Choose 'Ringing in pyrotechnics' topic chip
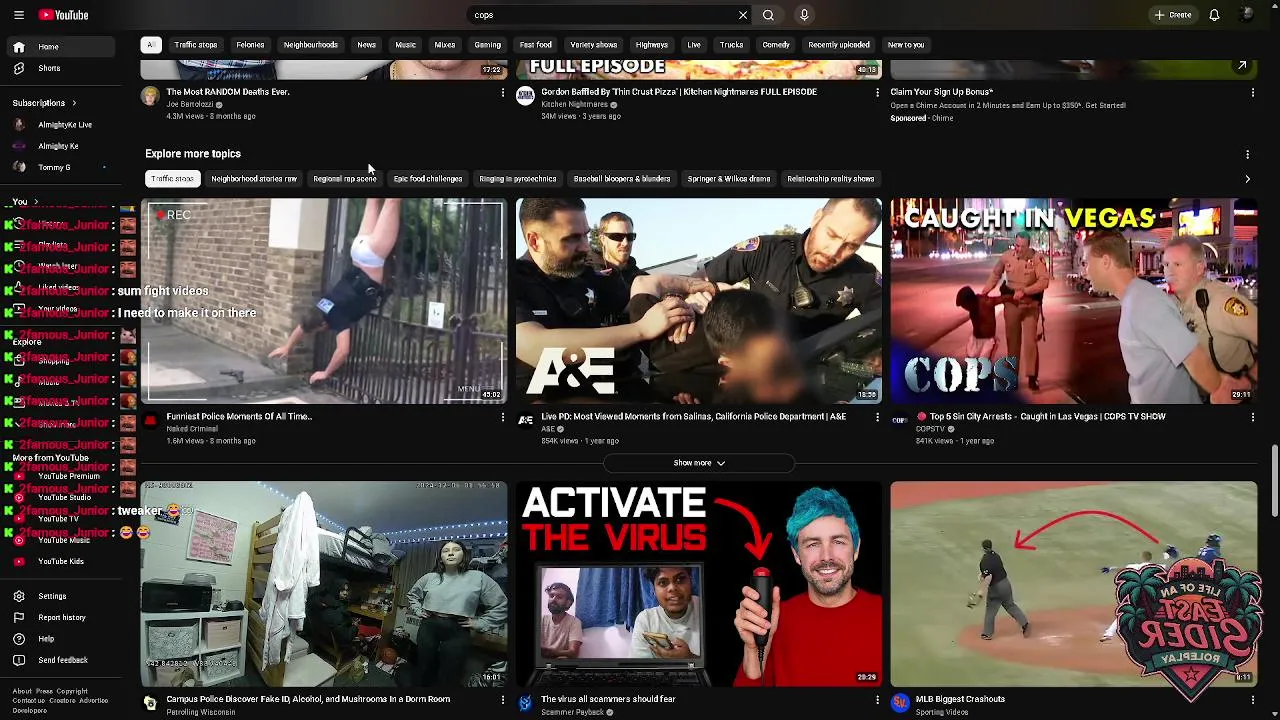The width and height of the screenshot is (1280, 720). tap(517, 179)
